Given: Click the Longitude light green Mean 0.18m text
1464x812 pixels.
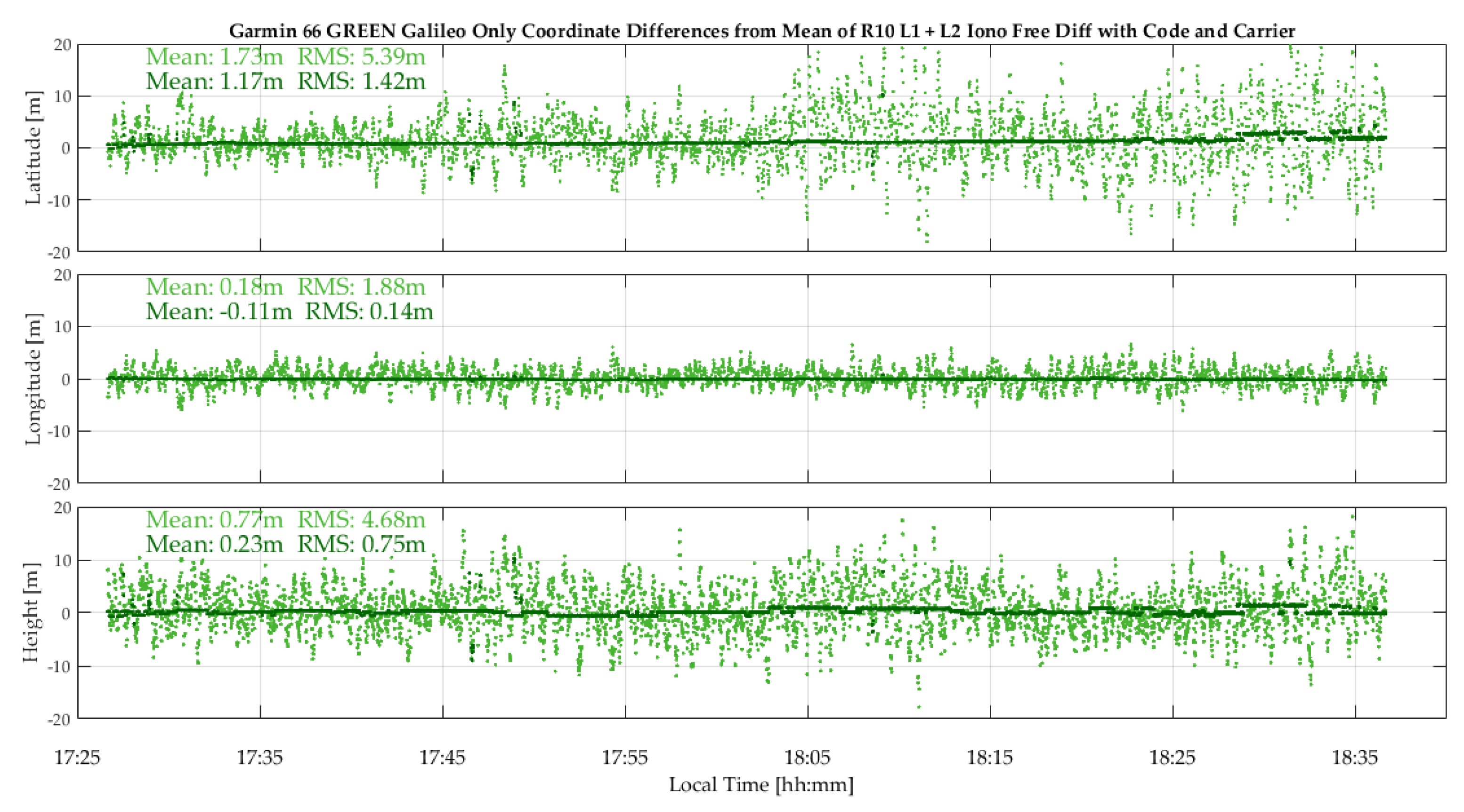Looking at the screenshot, I should pos(214,286).
